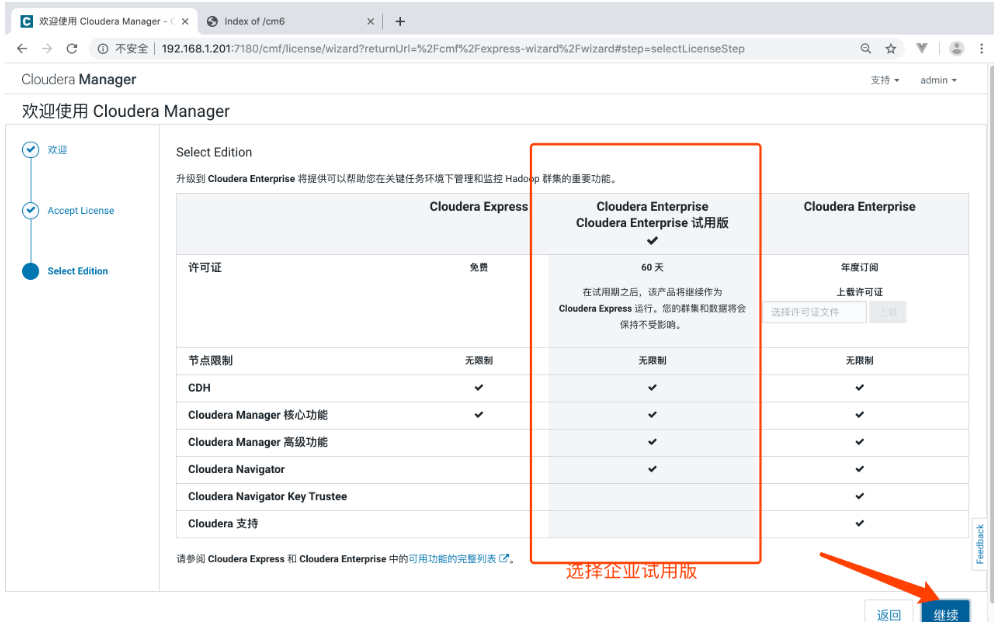The width and height of the screenshot is (994, 626).
Task: Close the Index of /cm6 tab
Action: click(x=370, y=22)
